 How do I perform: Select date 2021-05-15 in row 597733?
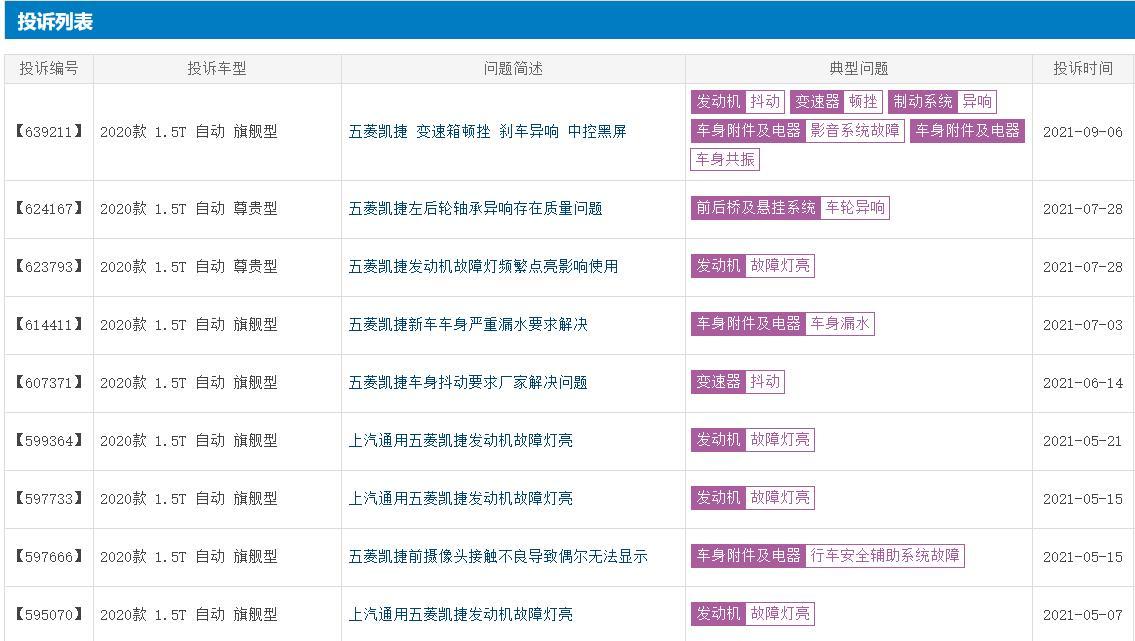point(1083,498)
